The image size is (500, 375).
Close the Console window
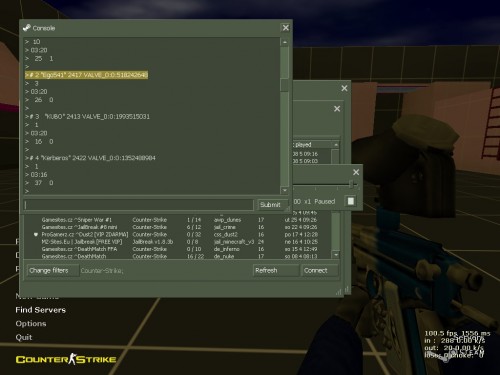(286, 28)
